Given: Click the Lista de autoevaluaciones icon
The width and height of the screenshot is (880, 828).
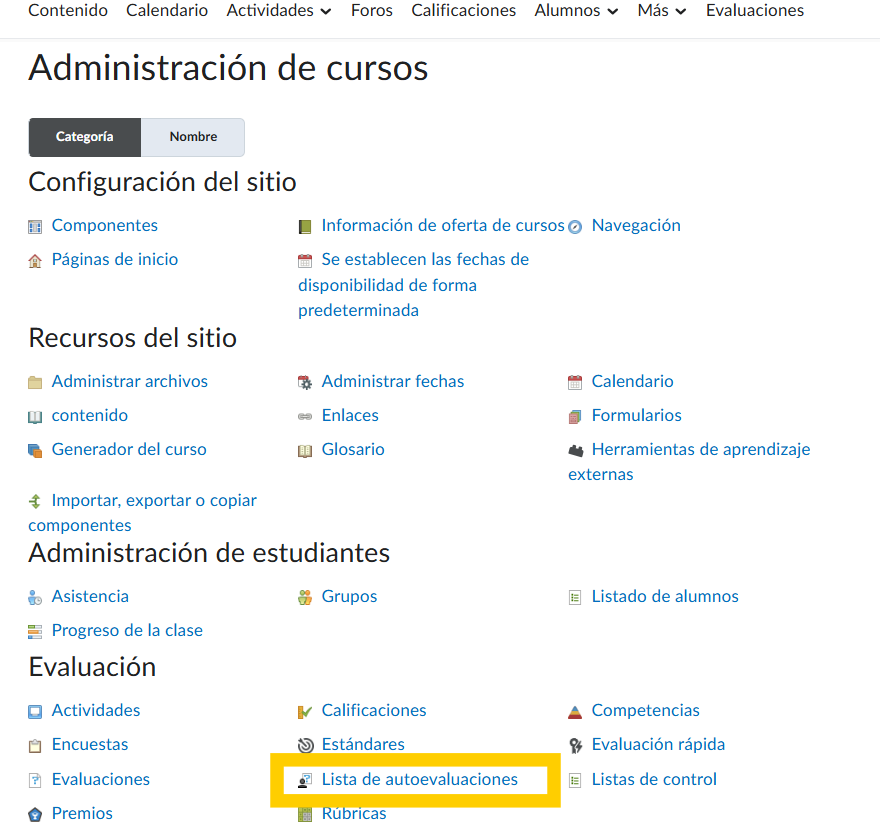Looking at the screenshot, I should [x=305, y=780].
